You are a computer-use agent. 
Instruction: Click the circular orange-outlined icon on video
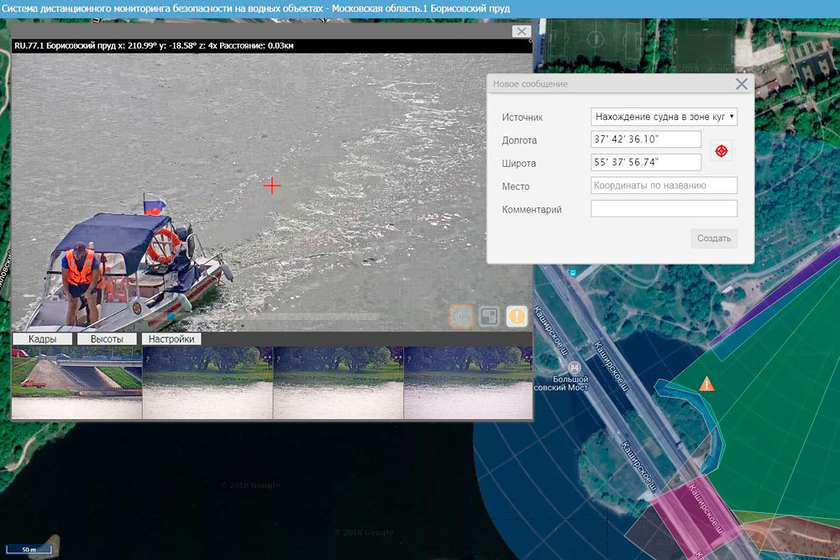[461, 316]
